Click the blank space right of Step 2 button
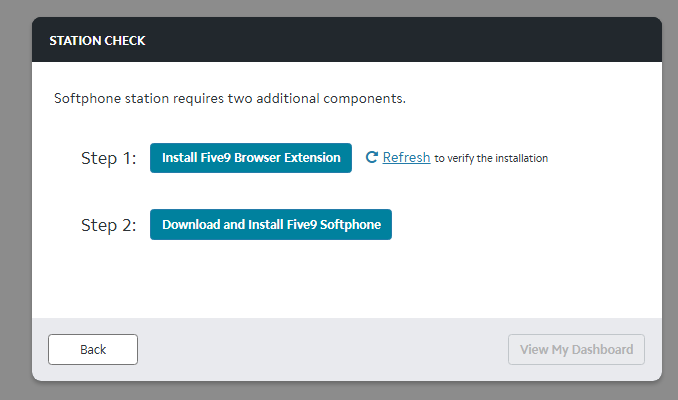The height and width of the screenshot is (400, 678). click(520, 225)
